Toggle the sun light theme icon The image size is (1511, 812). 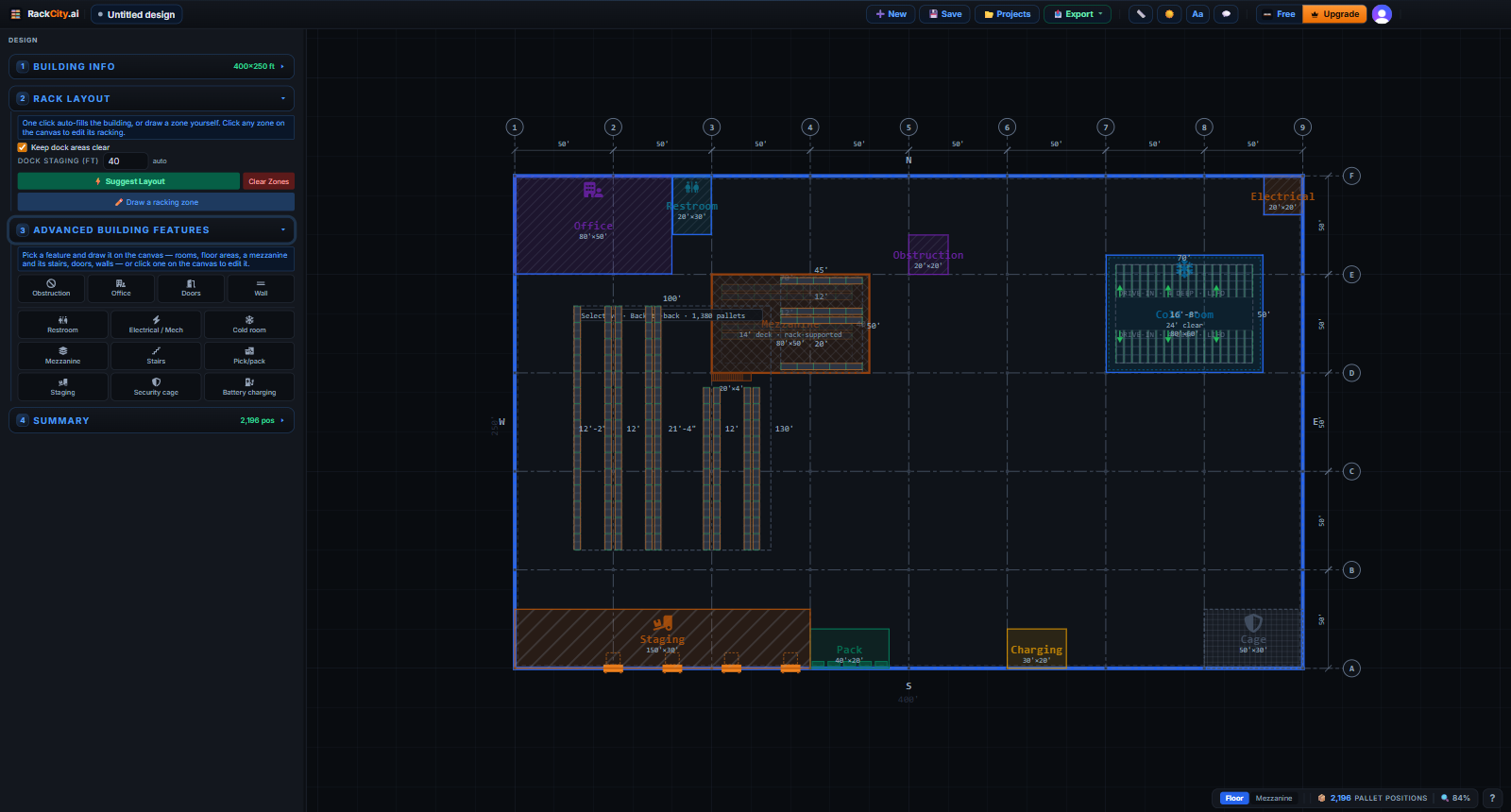pos(1169,14)
